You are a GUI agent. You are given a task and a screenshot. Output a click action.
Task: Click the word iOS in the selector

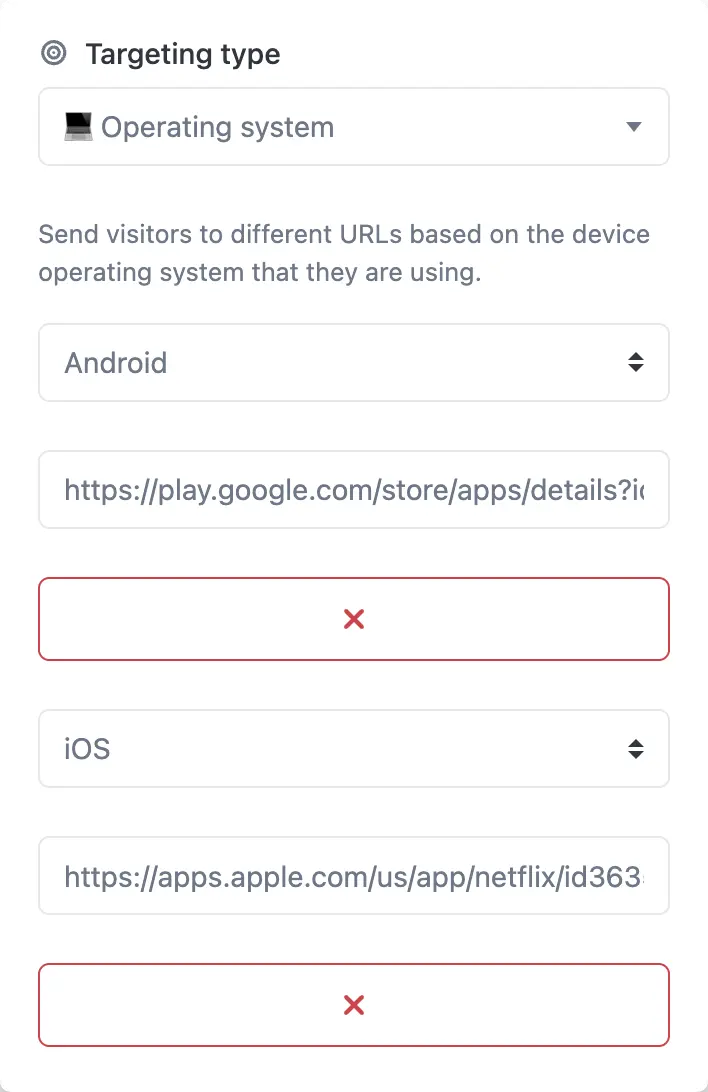(87, 749)
